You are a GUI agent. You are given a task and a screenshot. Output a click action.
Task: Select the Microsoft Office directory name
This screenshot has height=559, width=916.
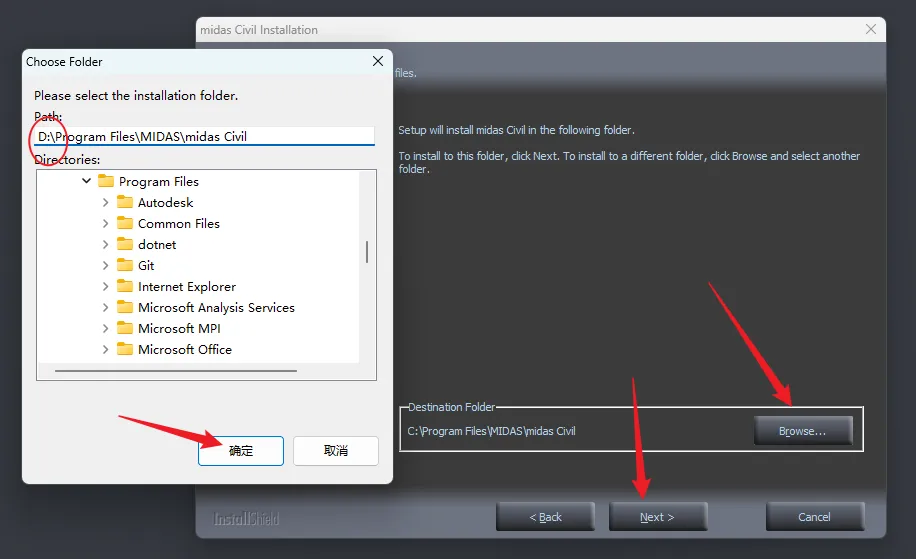[185, 350]
